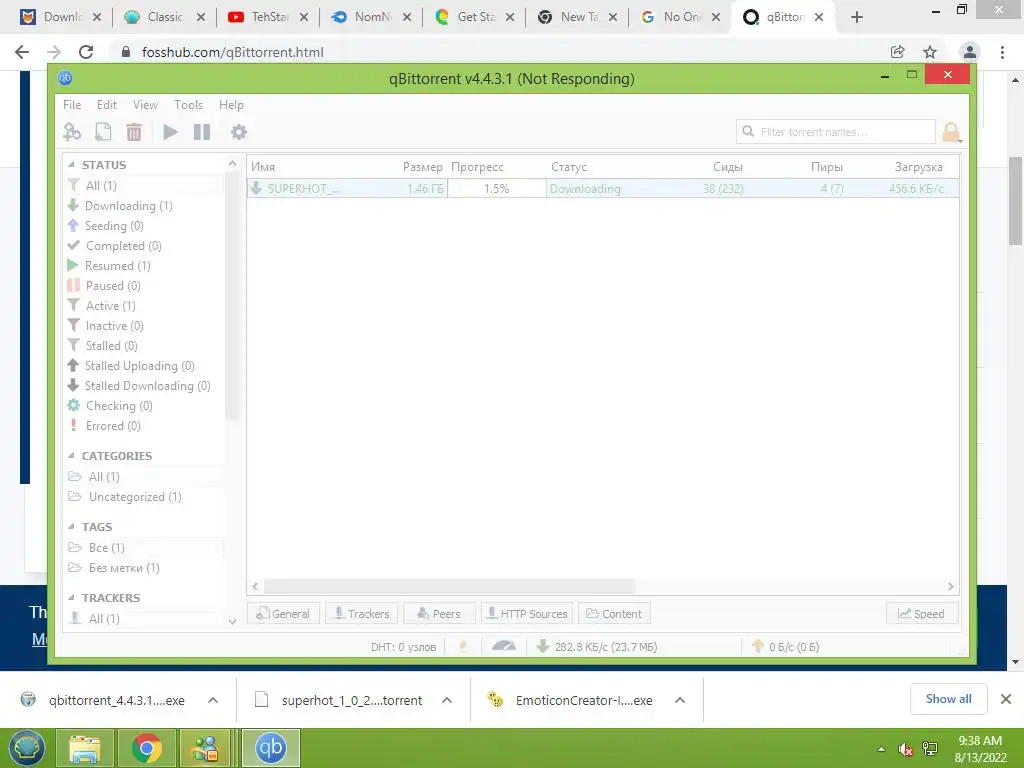The width and height of the screenshot is (1024, 768).
Task: Switch to the Peers tab
Action: [439, 614]
